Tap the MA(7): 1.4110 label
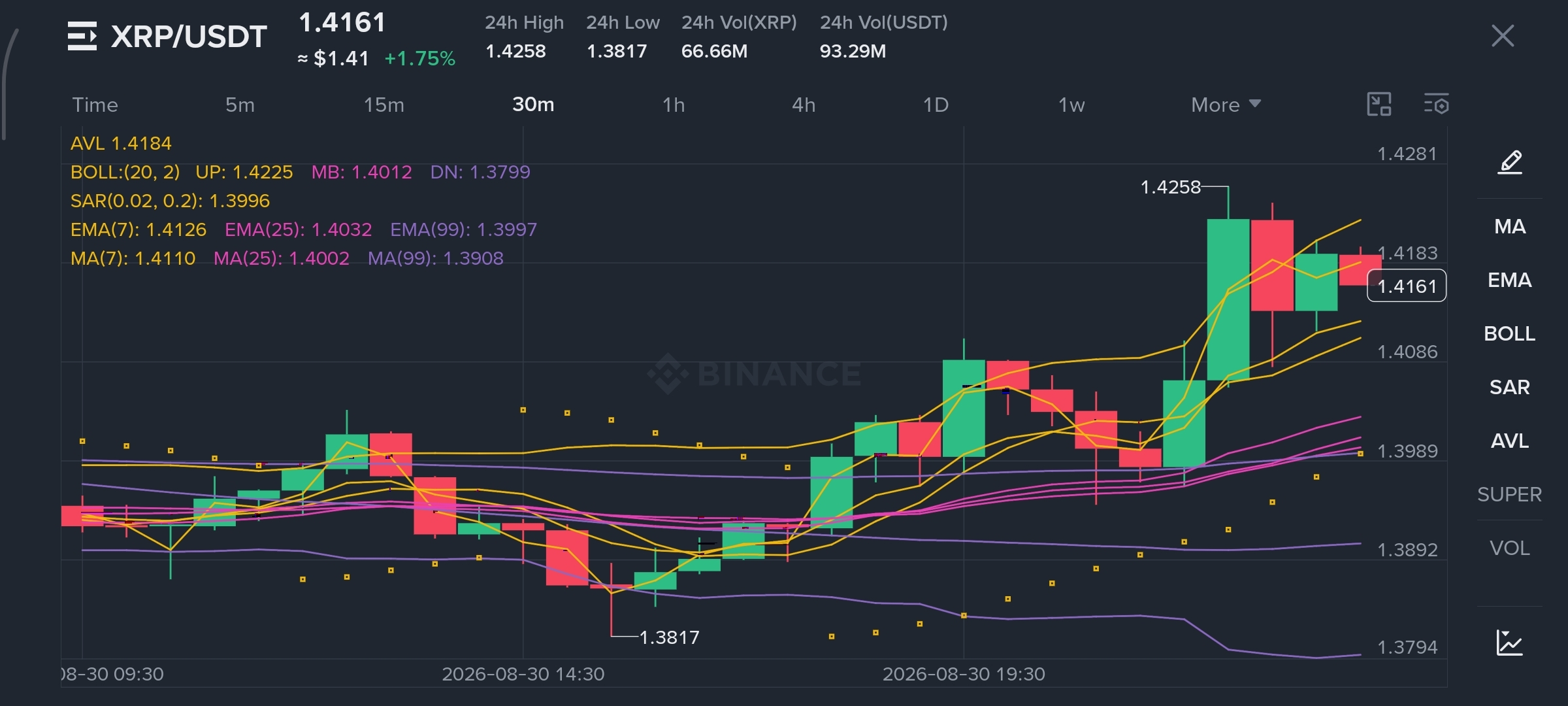1568x706 pixels. (x=133, y=258)
